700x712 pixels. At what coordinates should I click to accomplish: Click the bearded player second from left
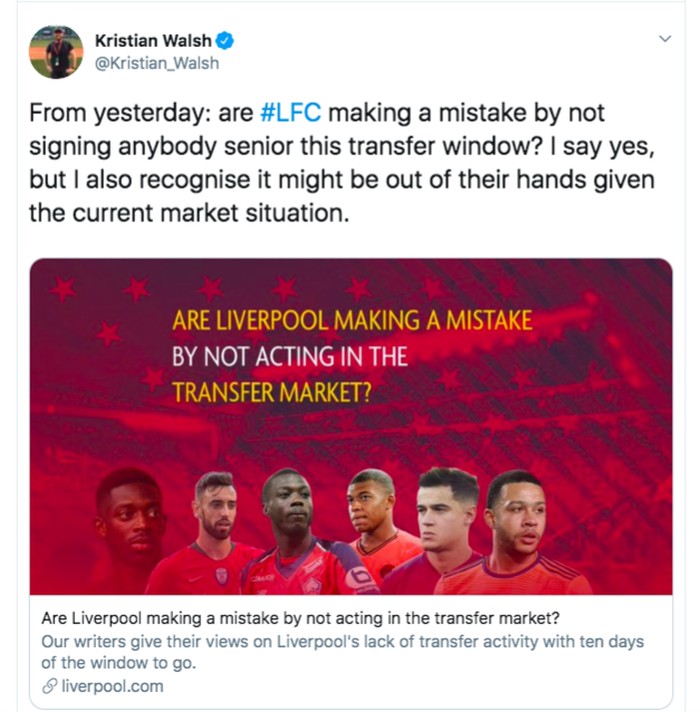pyautogui.click(x=217, y=506)
